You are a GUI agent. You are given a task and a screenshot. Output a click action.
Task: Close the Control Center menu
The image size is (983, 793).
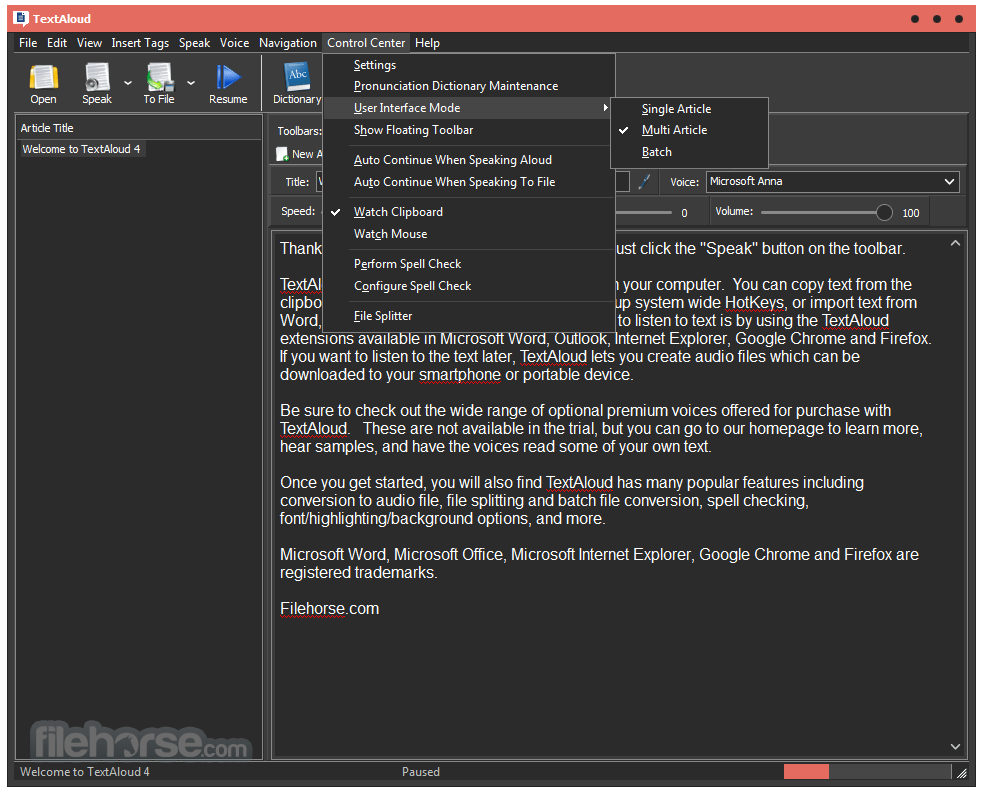[x=366, y=43]
